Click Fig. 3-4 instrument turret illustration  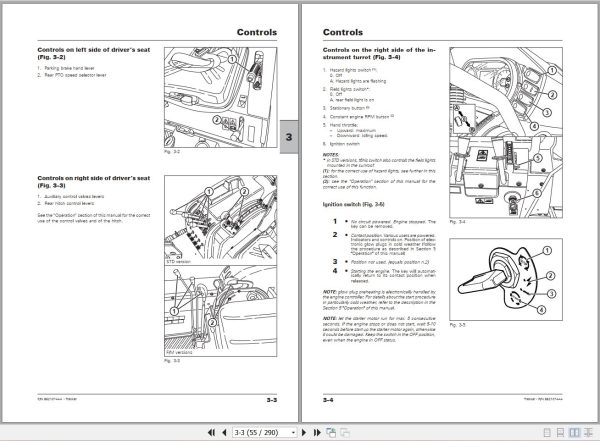pyautogui.click(x=506, y=133)
